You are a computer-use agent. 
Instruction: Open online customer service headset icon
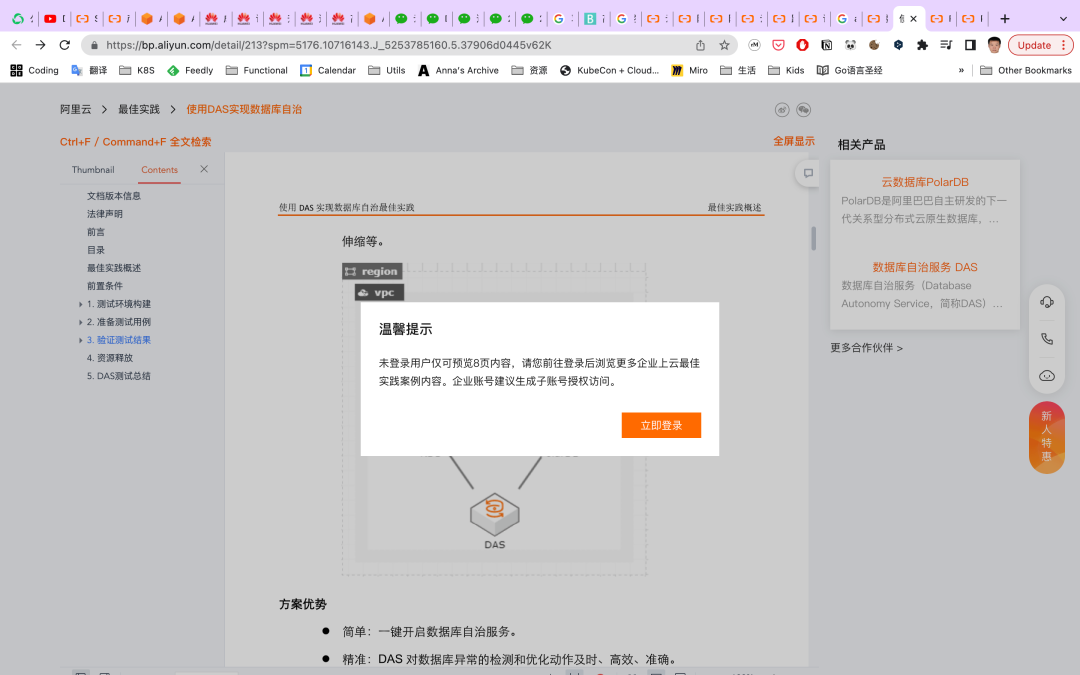tap(1047, 302)
